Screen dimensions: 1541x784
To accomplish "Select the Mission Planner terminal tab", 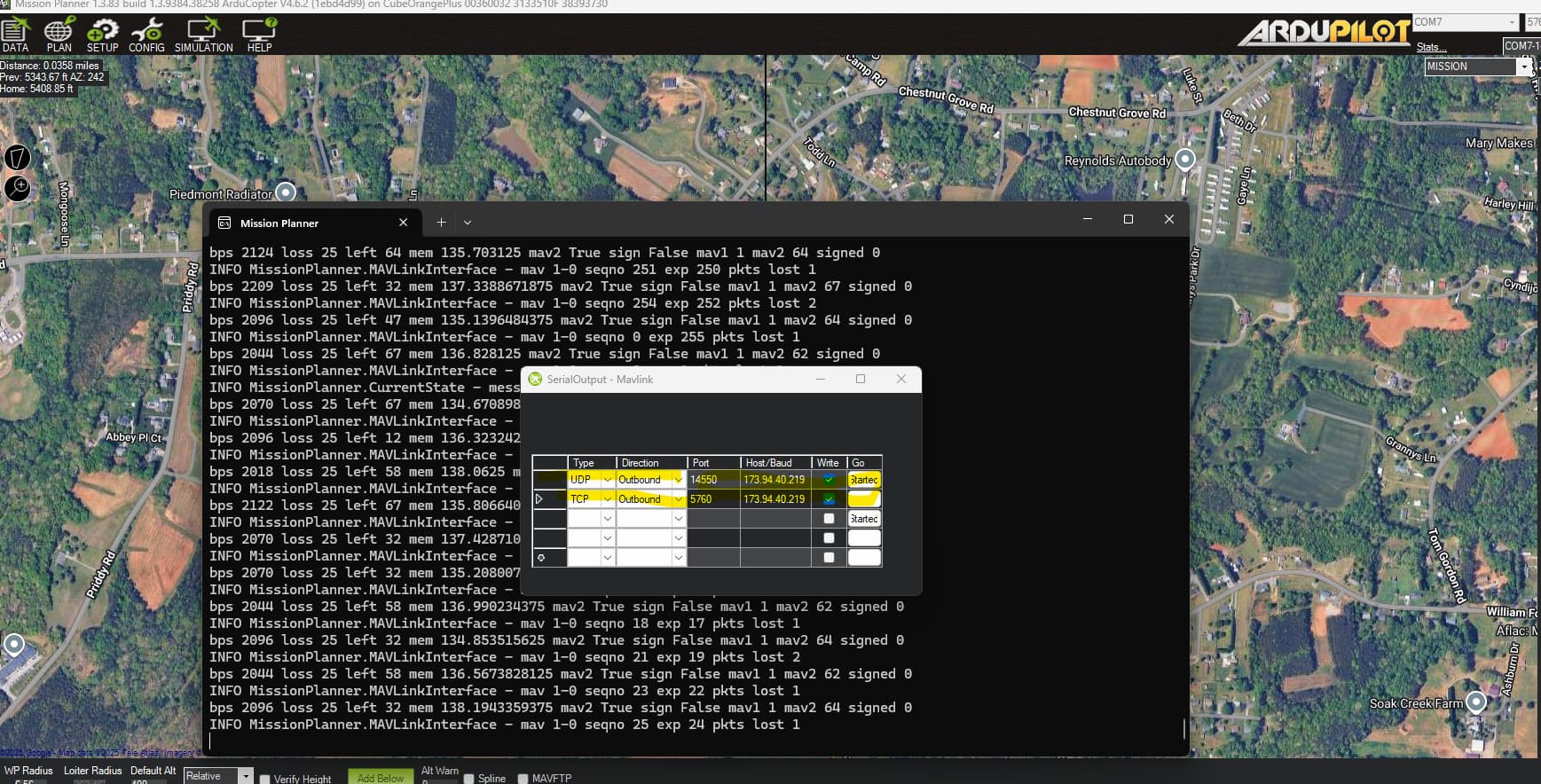I will pyautogui.click(x=279, y=223).
